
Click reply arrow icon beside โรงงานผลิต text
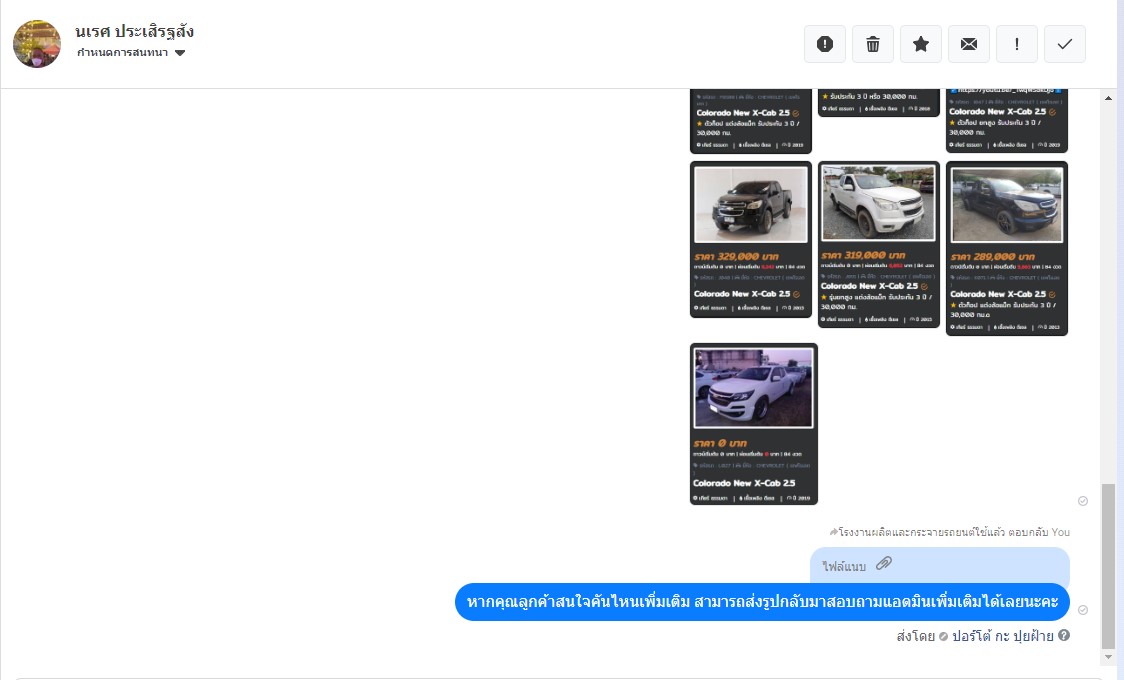tap(834, 532)
